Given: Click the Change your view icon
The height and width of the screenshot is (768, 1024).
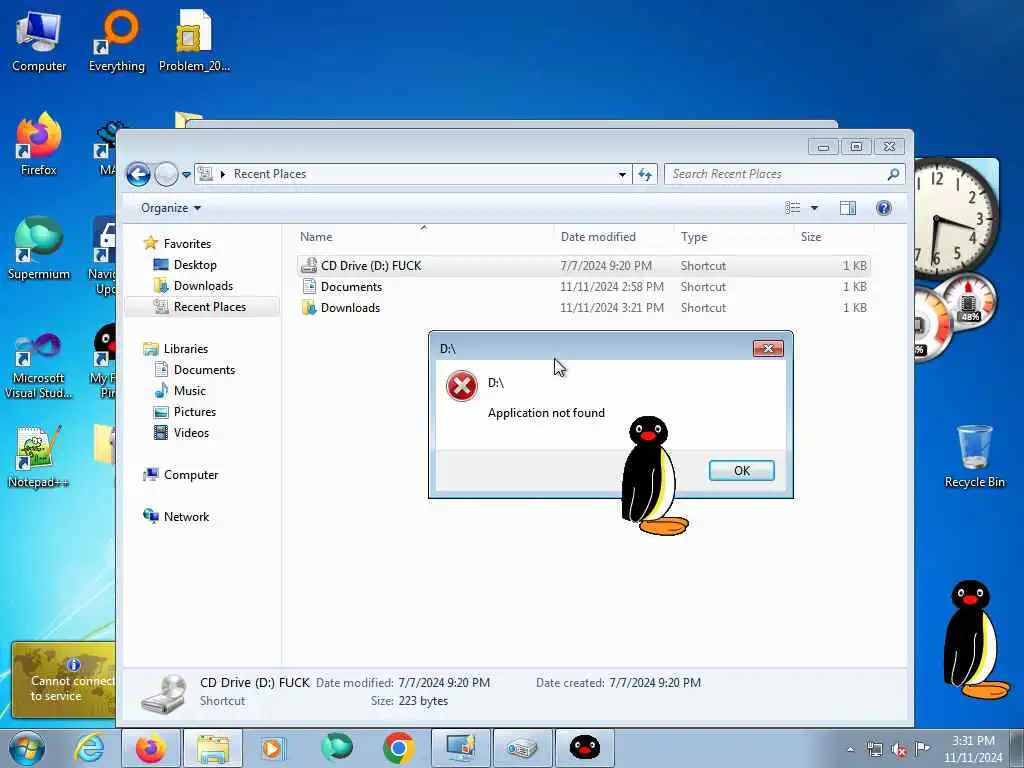Looking at the screenshot, I should click(x=792, y=208).
